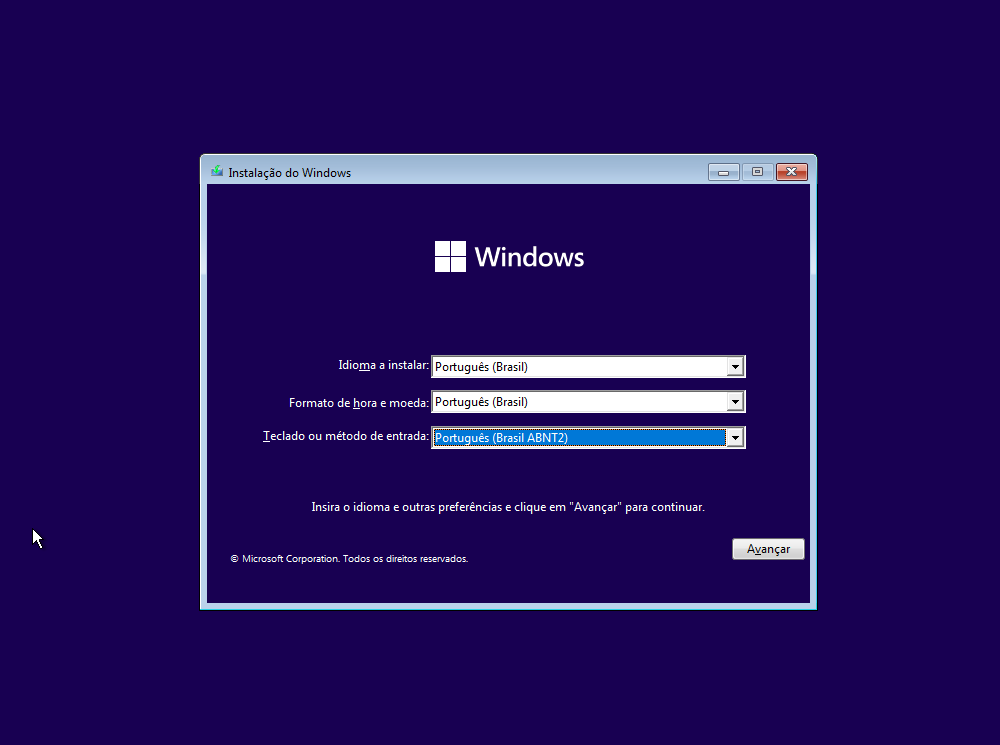Click the 'Insira o idioma e outras preferências' instruction
This screenshot has height=745, width=1000.
point(508,507)
